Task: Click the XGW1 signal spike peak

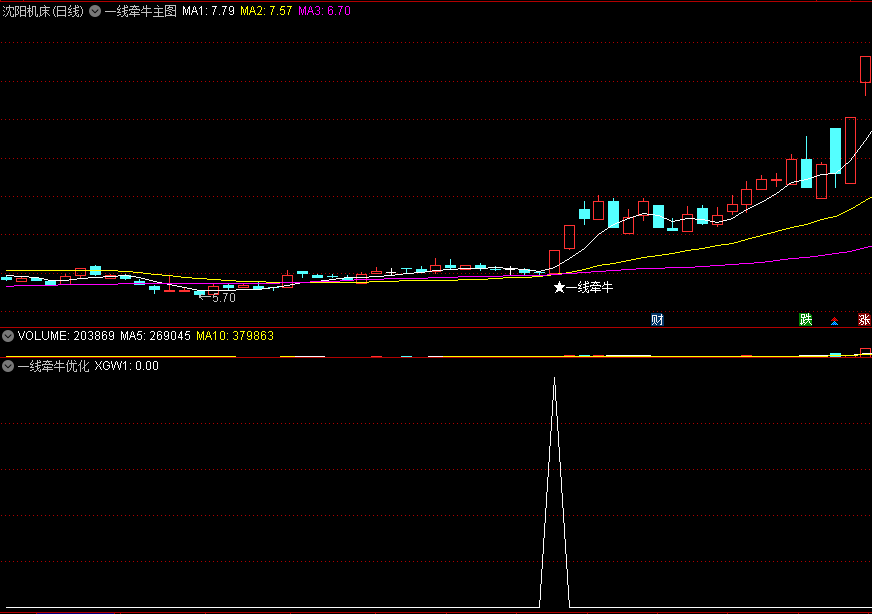Action: tap(554, 379)
